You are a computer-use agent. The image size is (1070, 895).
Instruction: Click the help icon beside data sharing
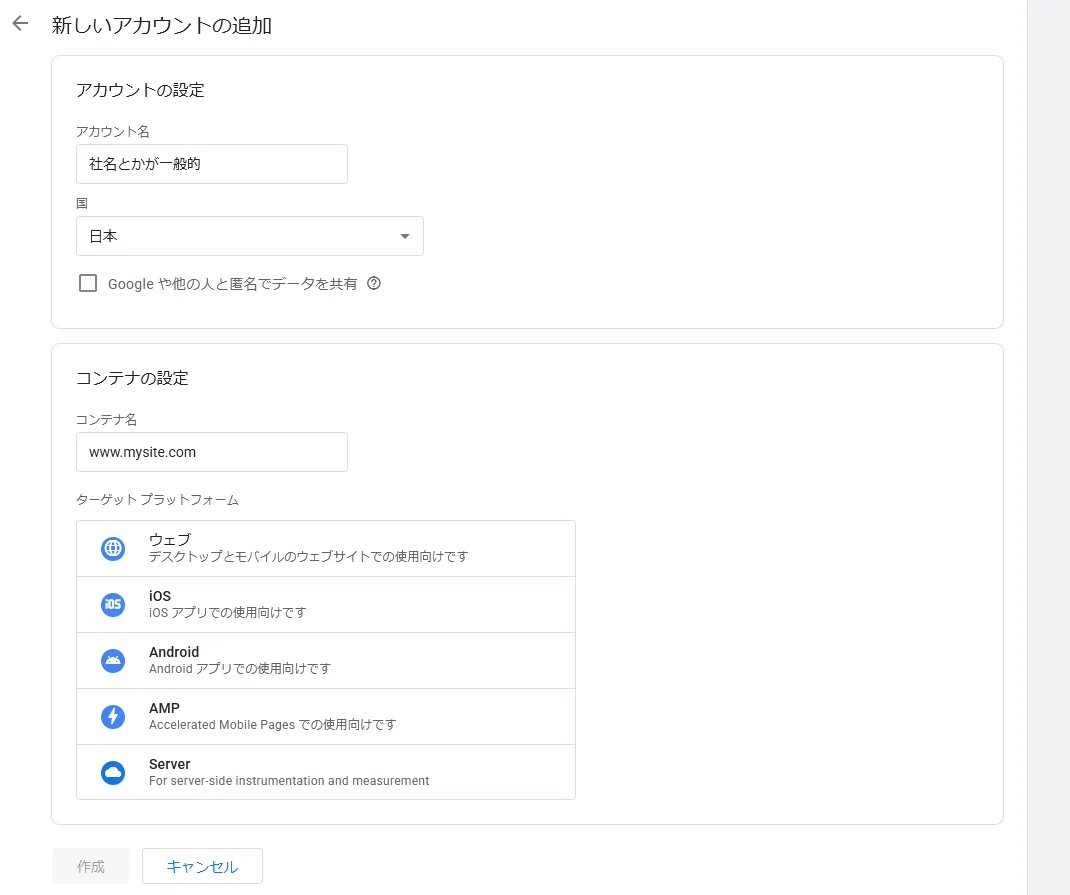pyautogui.click(x=374, y=283)
